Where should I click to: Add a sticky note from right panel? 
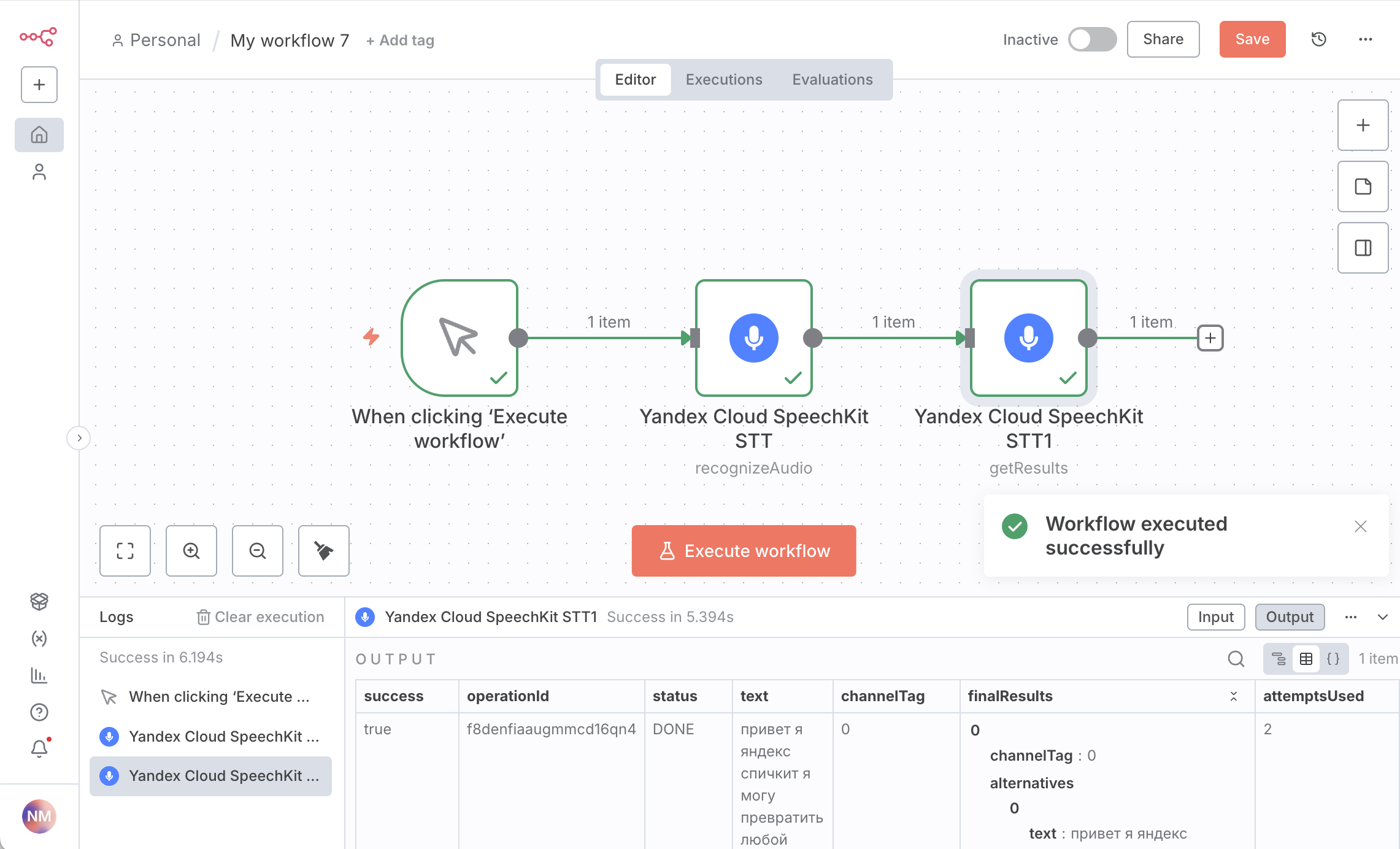point(1363,186)
